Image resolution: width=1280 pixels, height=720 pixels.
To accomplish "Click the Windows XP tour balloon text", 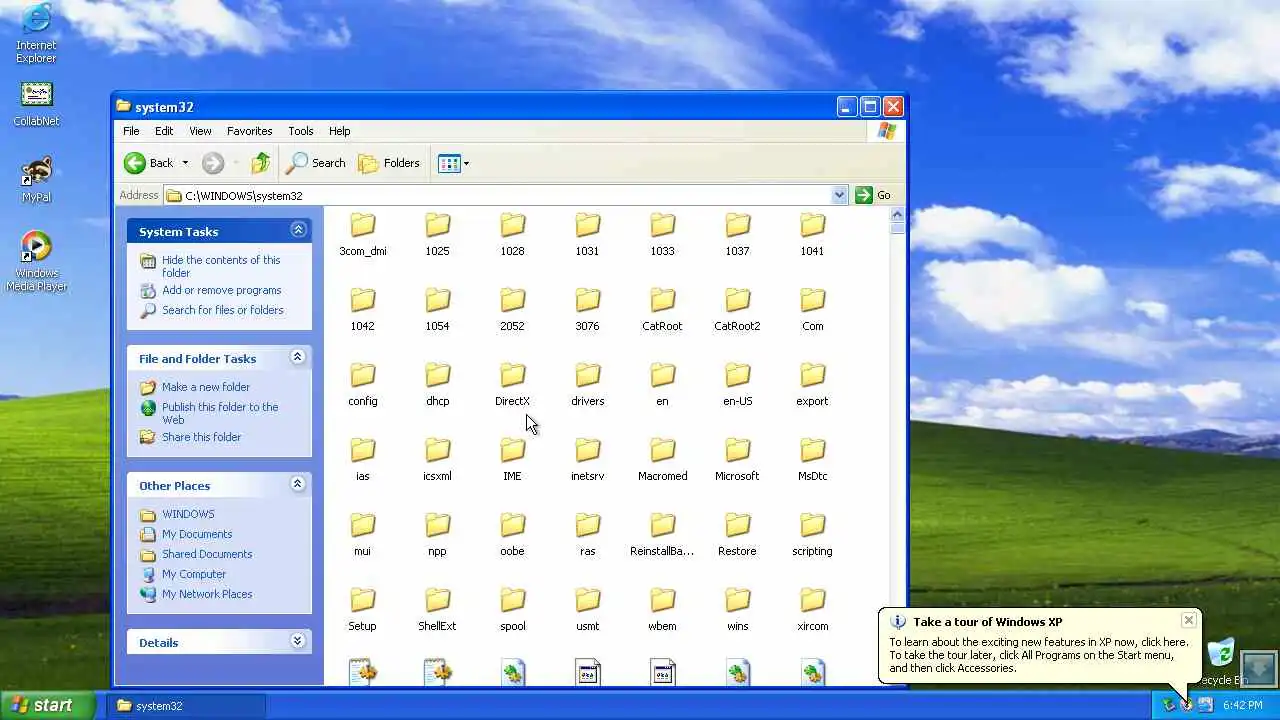I will (1038, 655).
